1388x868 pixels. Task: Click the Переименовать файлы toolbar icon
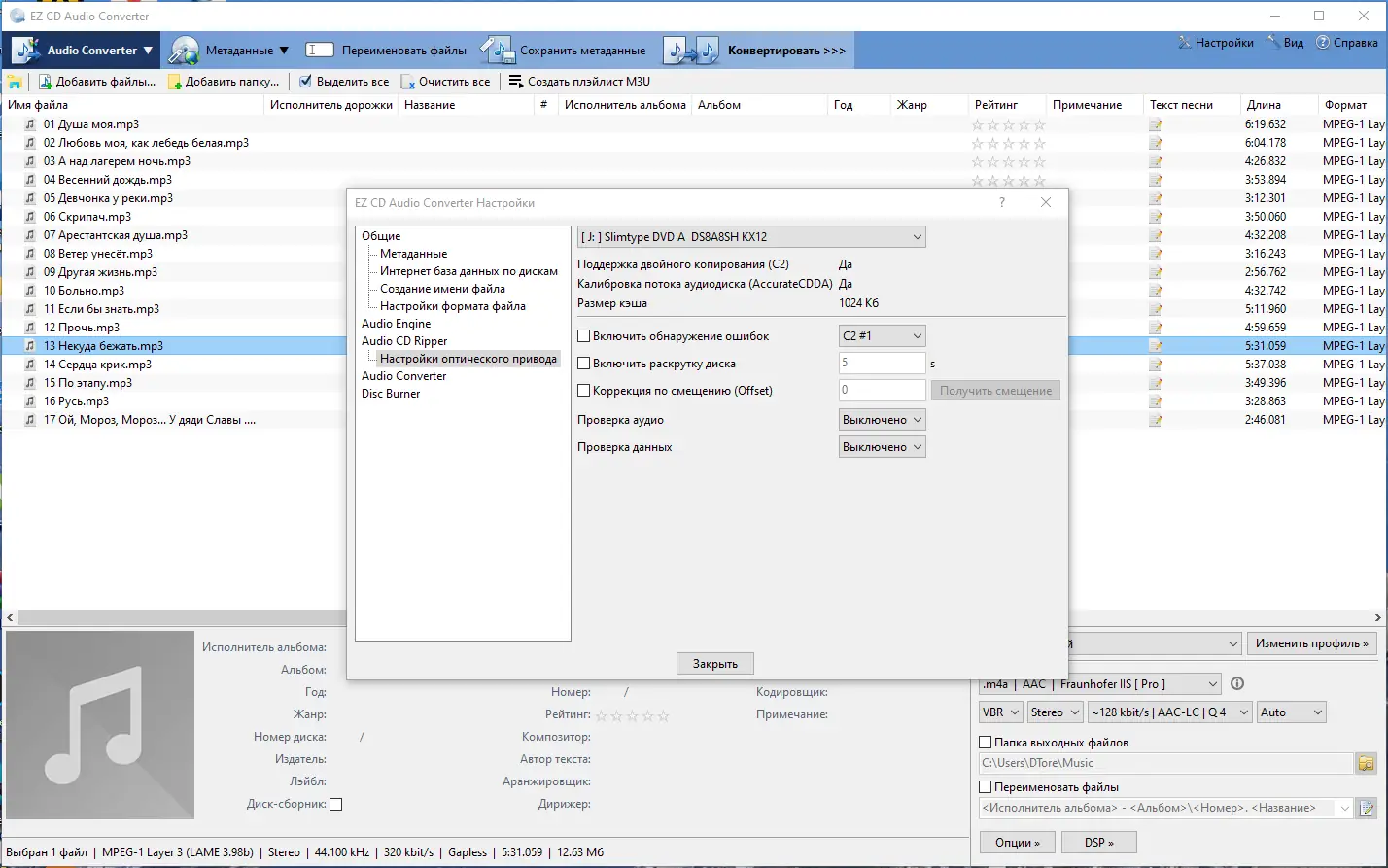click(x=319, y=50)
